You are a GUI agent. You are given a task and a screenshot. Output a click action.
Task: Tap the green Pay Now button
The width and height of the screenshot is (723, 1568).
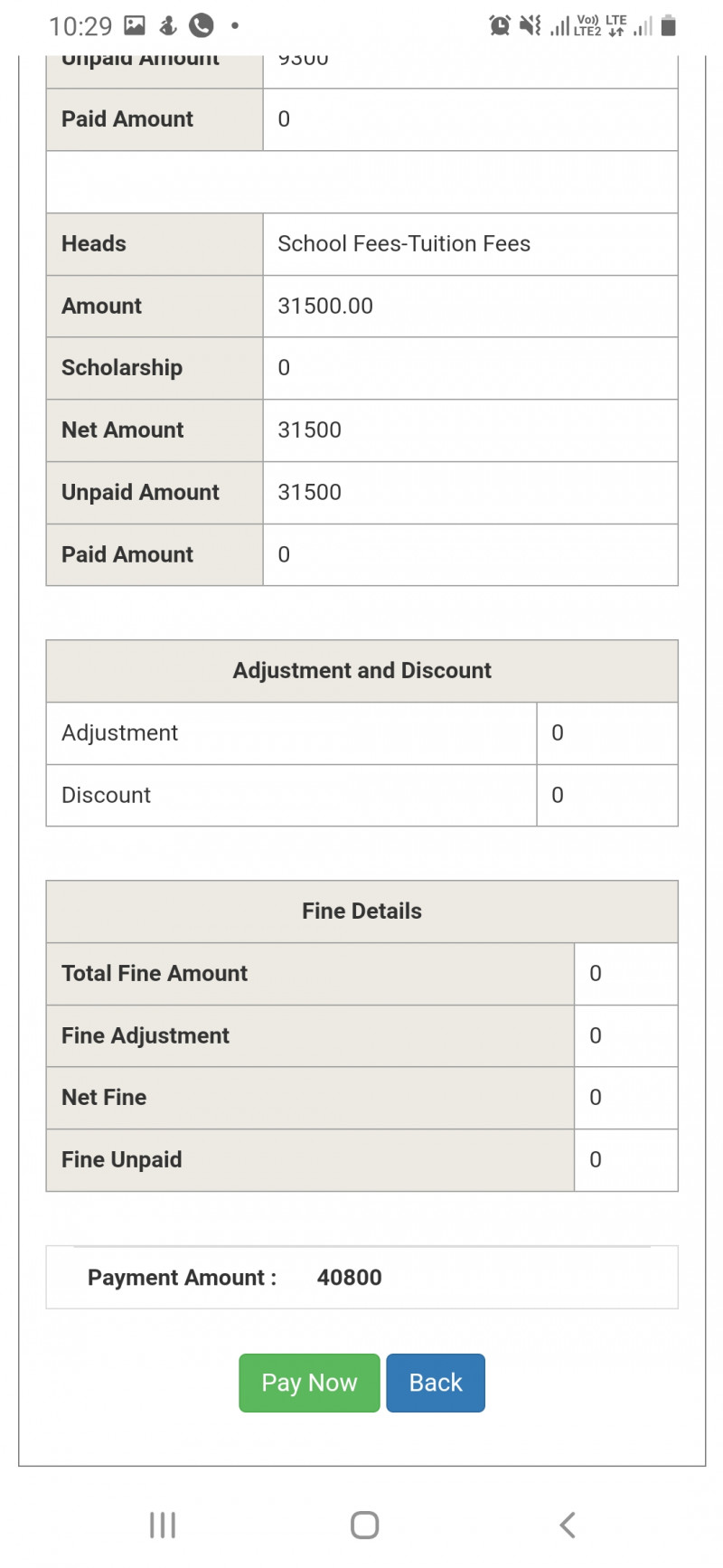coord(309,1383)
